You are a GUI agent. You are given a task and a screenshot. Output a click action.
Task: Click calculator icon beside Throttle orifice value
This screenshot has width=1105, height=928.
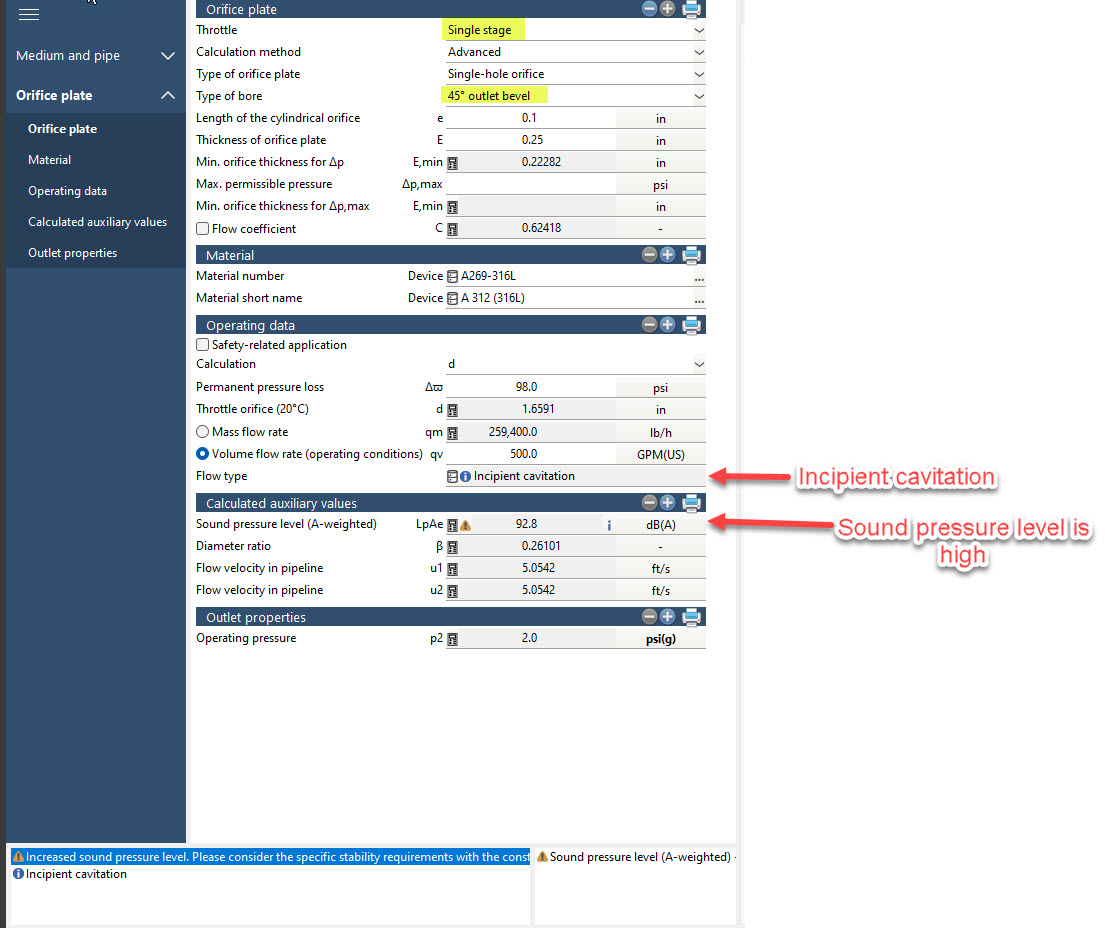click(x=453, y=410)
